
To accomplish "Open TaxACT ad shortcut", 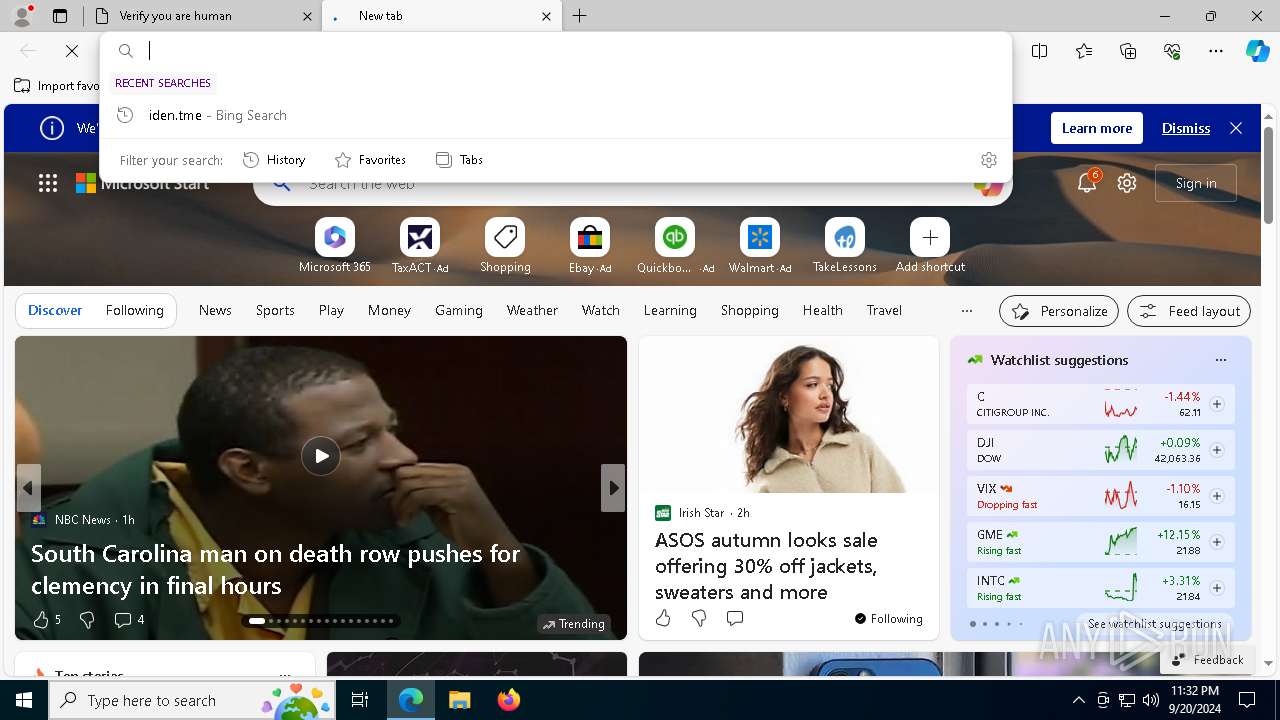I will pos(420,246).
